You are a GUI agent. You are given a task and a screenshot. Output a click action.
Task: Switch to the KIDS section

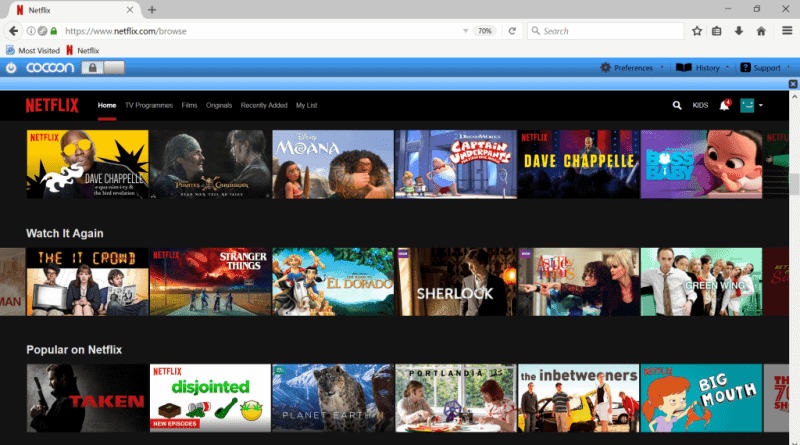[700, 106]
